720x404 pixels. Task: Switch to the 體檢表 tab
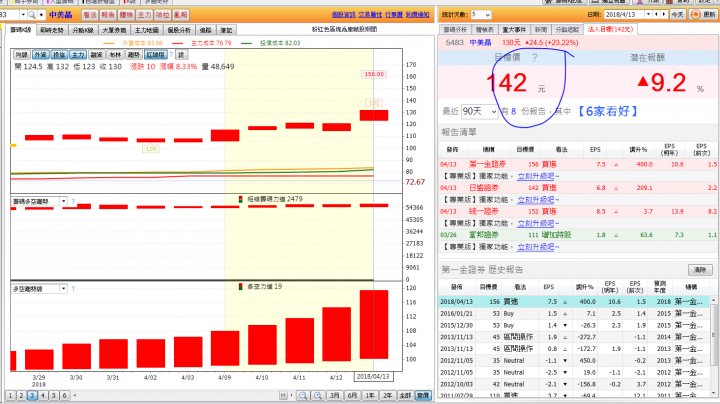tap(484, 29)
